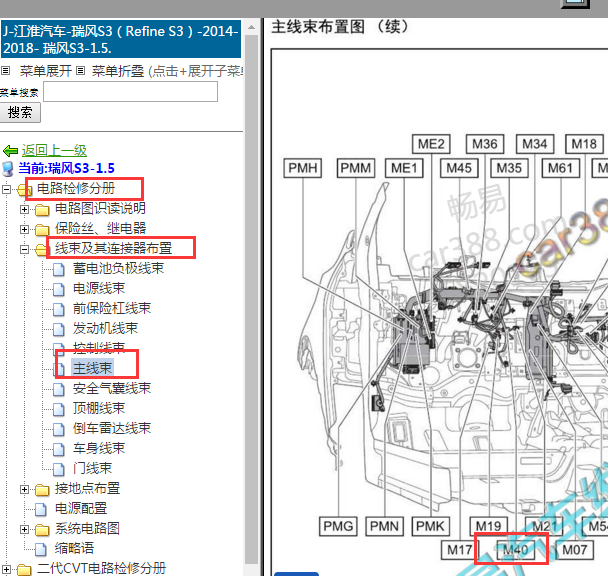Open the 蓄电池负极线束 page
The width and height of the screenshot is (608, 576).
point(118,268)
